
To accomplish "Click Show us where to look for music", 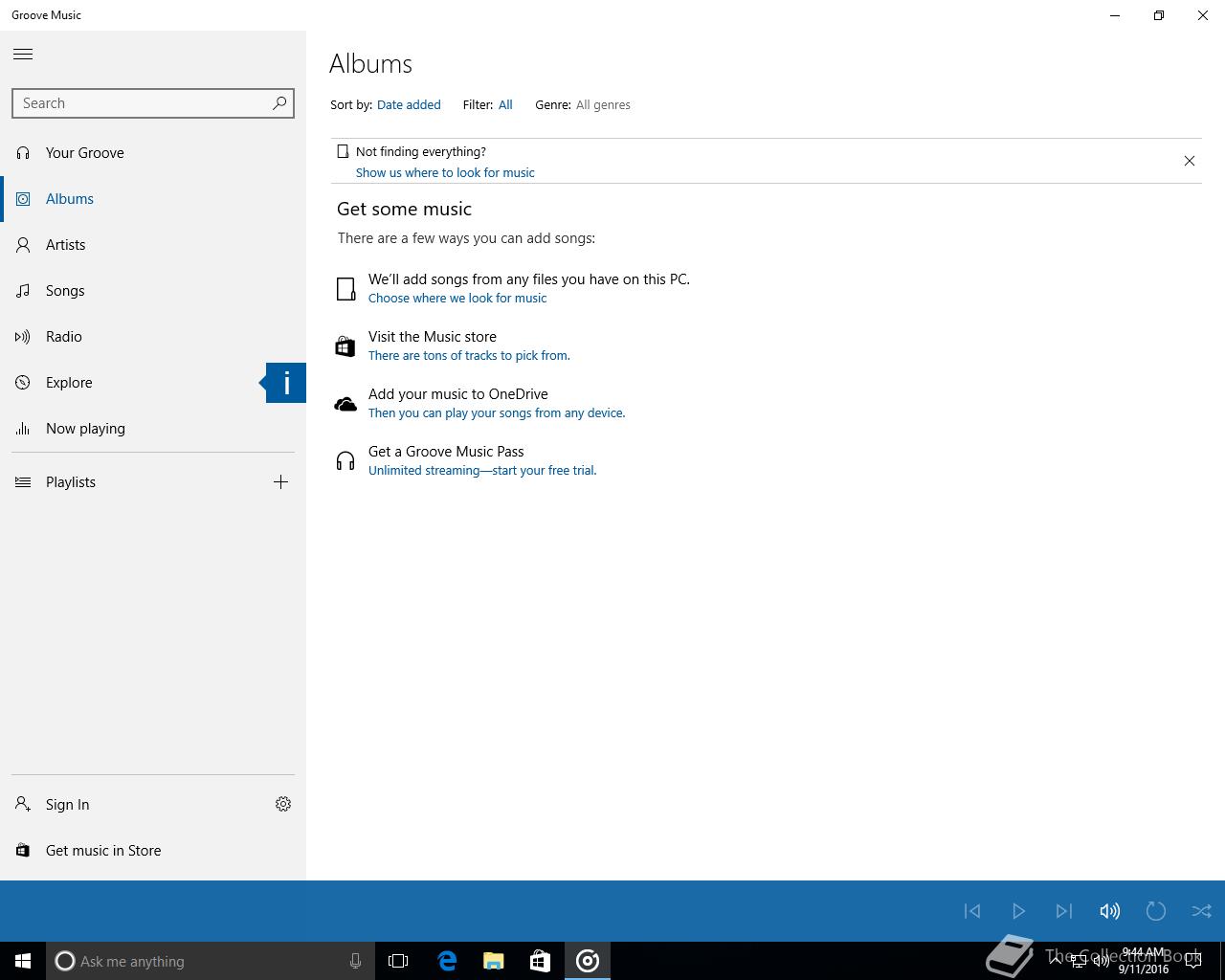I will click(445, 173).
